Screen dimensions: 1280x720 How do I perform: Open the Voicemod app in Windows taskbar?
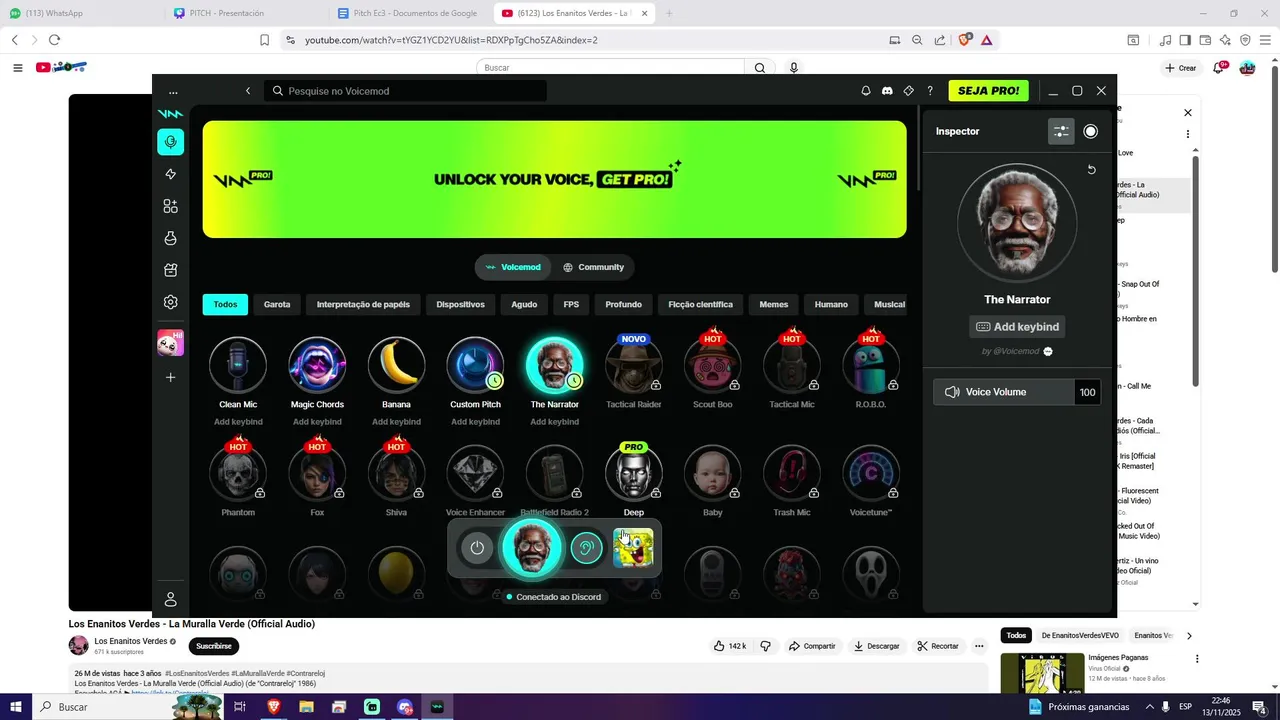[437, 707]
